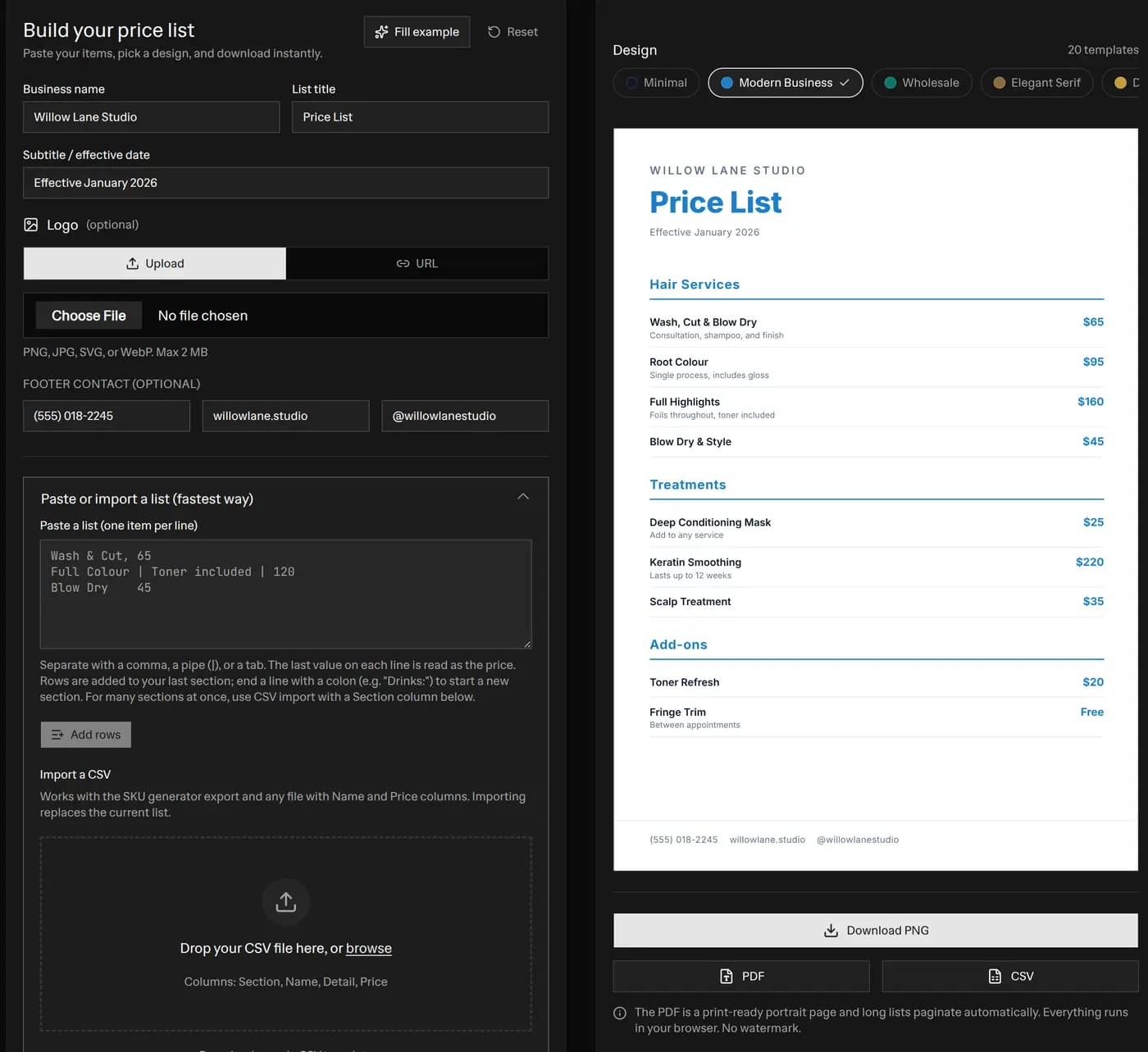Download the price list as PNG
Image resolution: width=1148 pixels, height=1052 pixels.
point(876,931)
